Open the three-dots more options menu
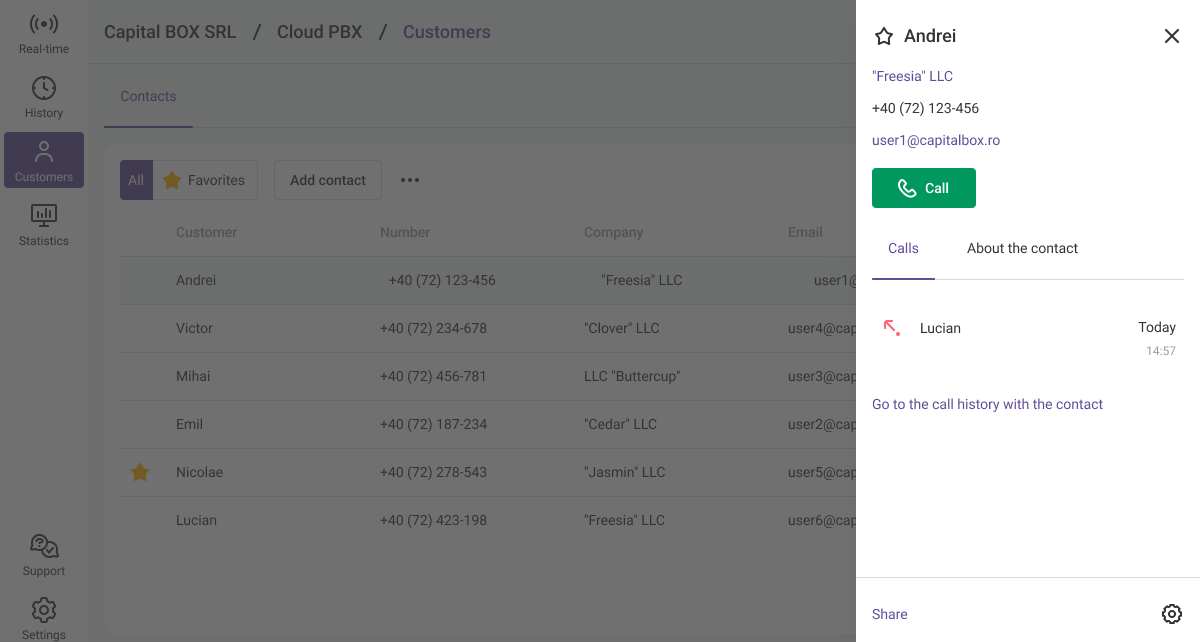The image size is (1200, 642). [x=410, y=180]
